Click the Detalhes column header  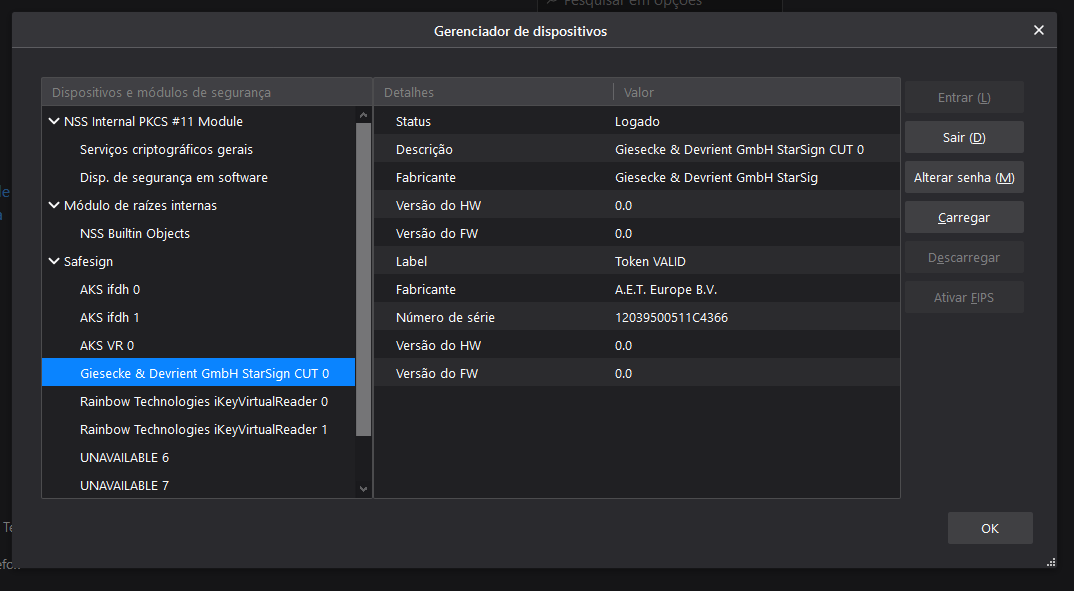[492, 92]
